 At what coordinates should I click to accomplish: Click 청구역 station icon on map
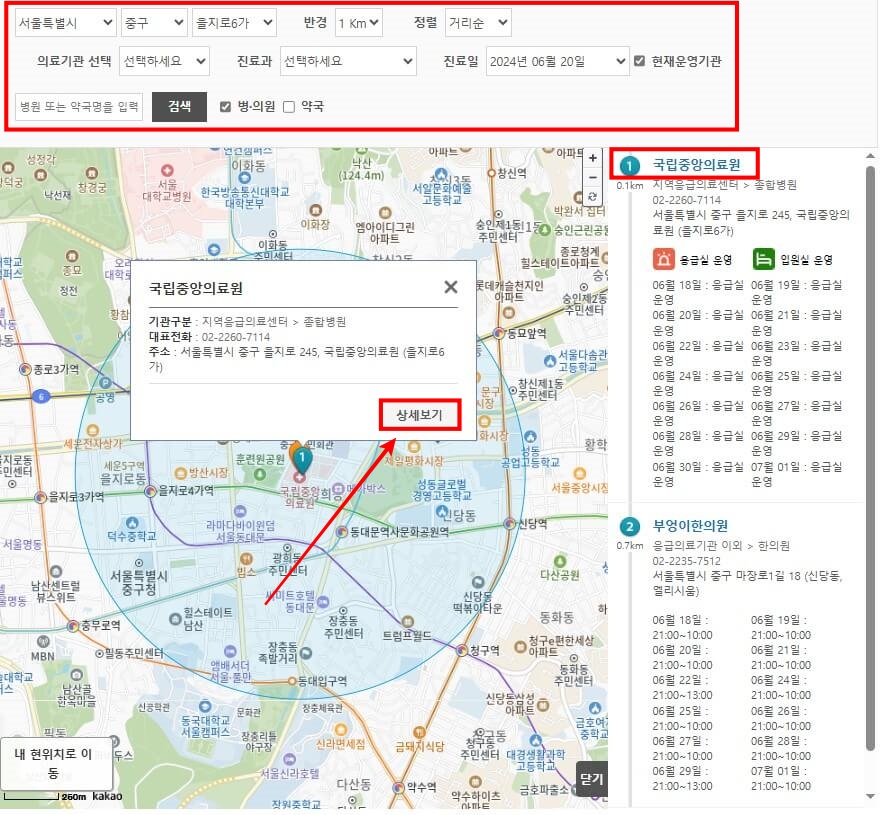point(462,651)
